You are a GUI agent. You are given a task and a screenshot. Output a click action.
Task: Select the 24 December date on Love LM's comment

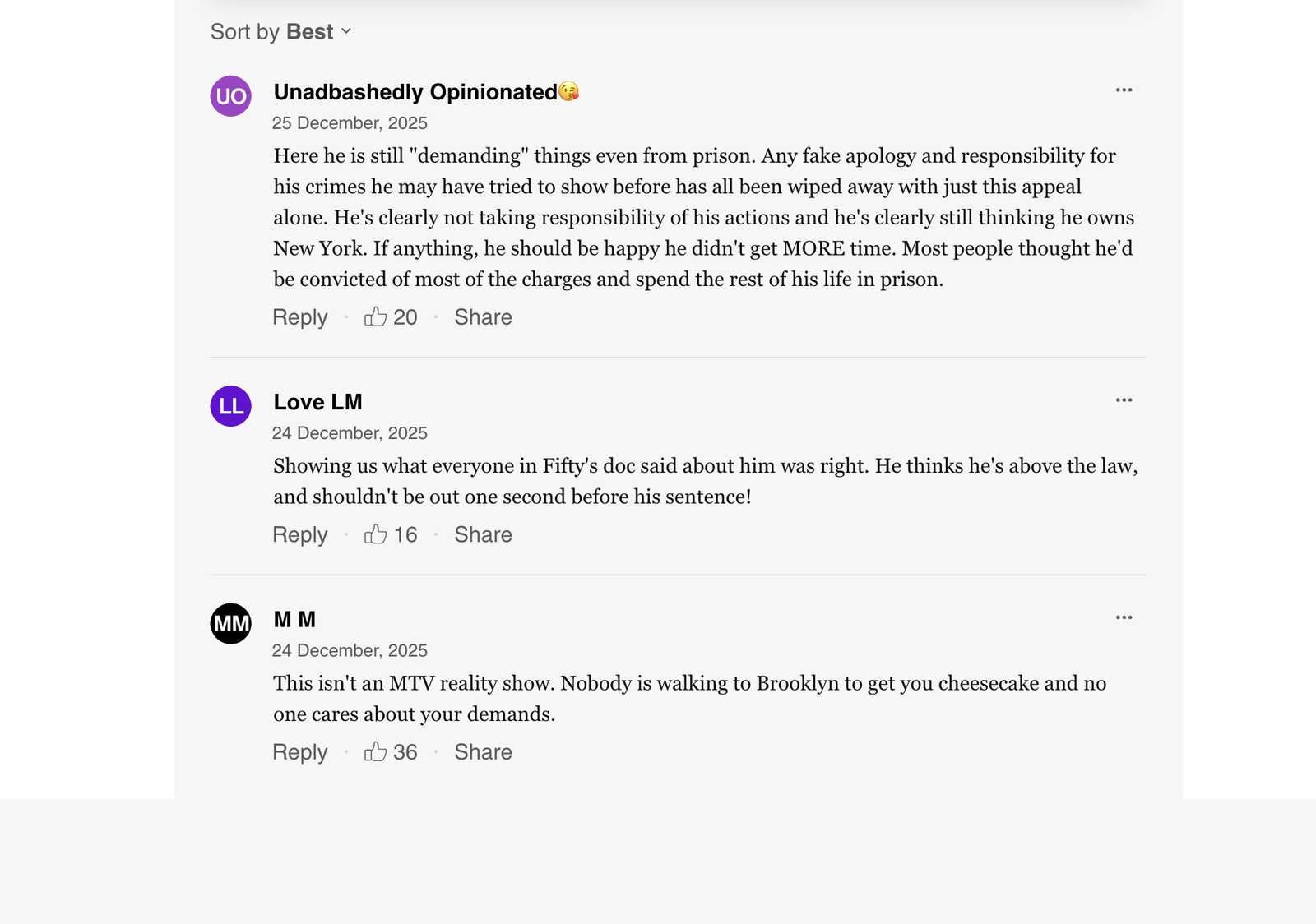(x=351, y=432)
